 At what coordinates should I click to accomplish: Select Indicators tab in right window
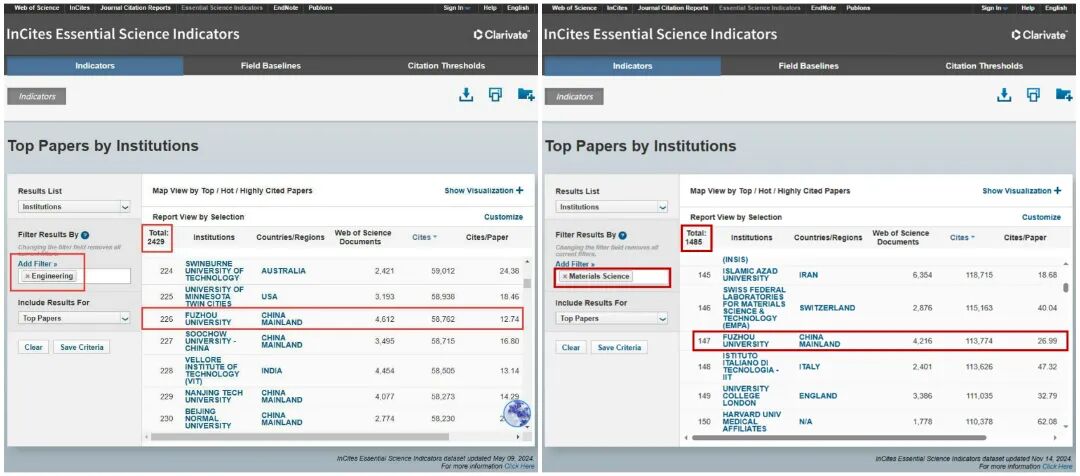pos(632,66)
